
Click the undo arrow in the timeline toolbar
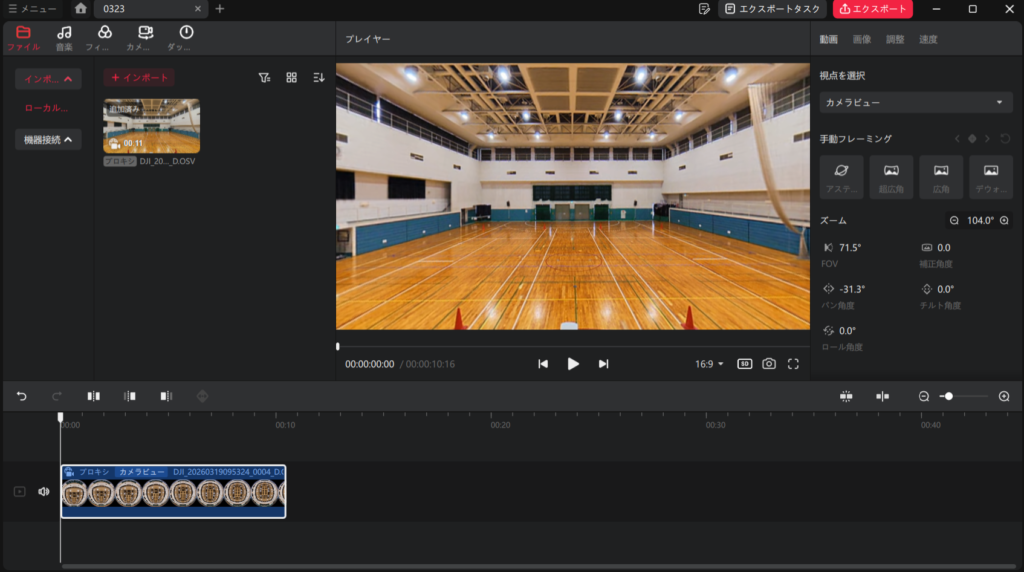(22, 397)
